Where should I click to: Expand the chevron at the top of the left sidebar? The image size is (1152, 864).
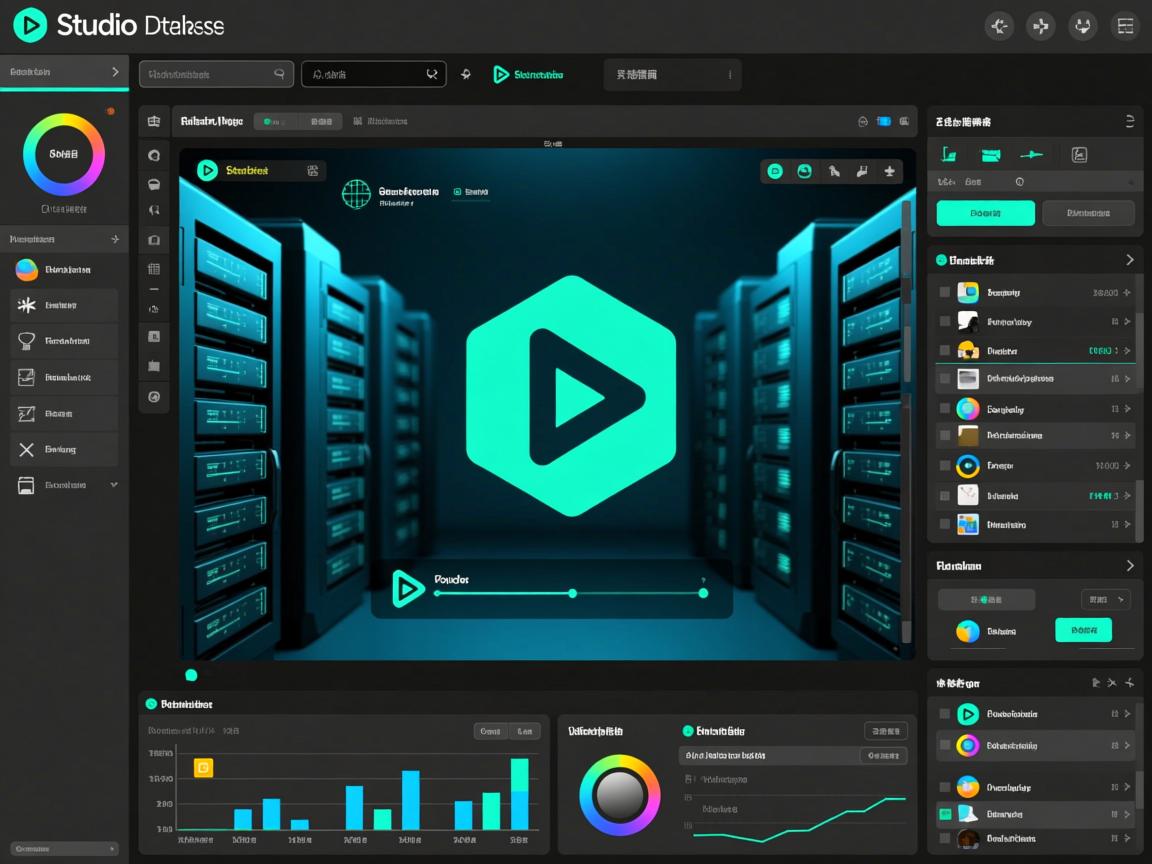point(115,72)
